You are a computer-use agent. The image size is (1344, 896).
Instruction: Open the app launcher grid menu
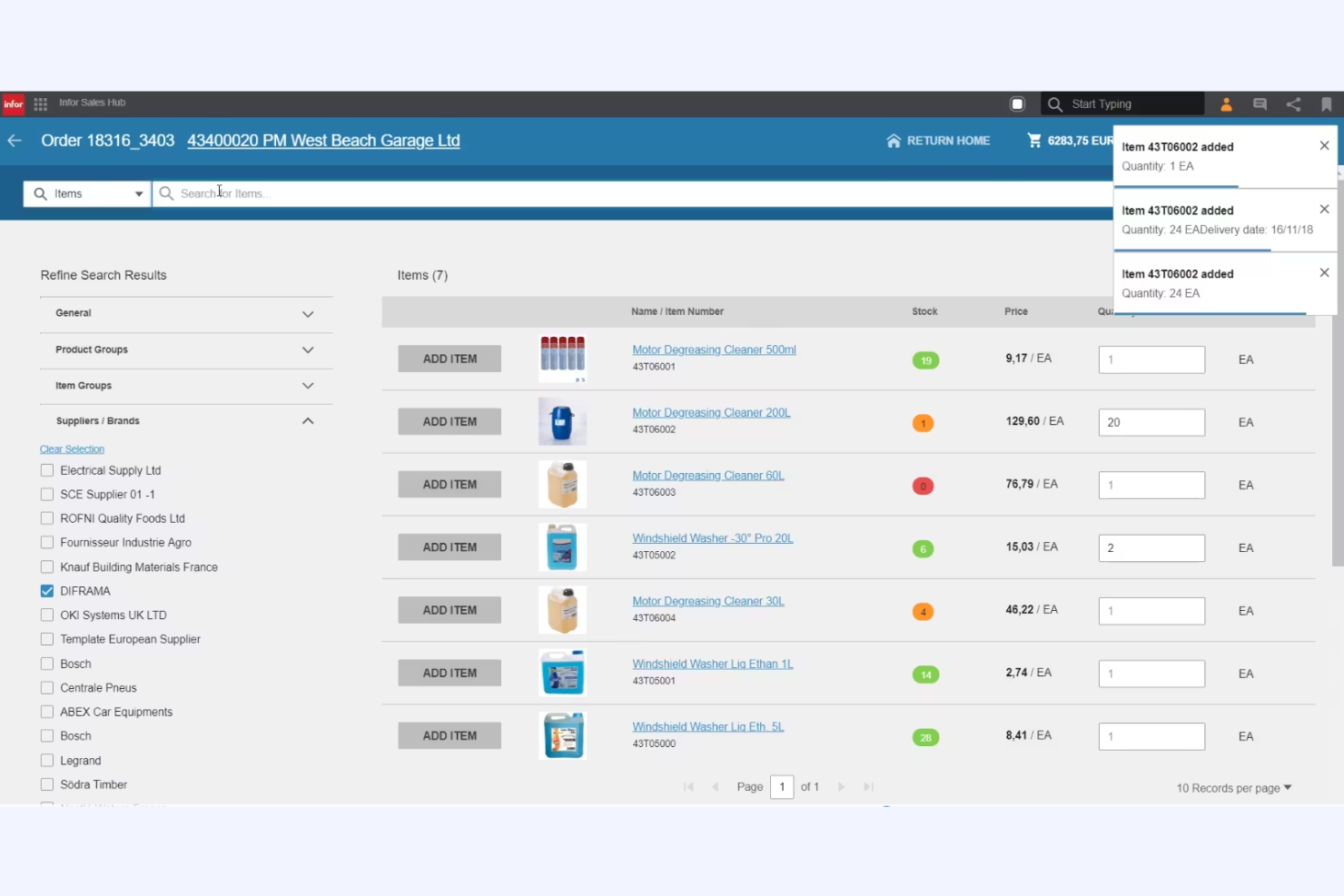click(x=41, y=104)
